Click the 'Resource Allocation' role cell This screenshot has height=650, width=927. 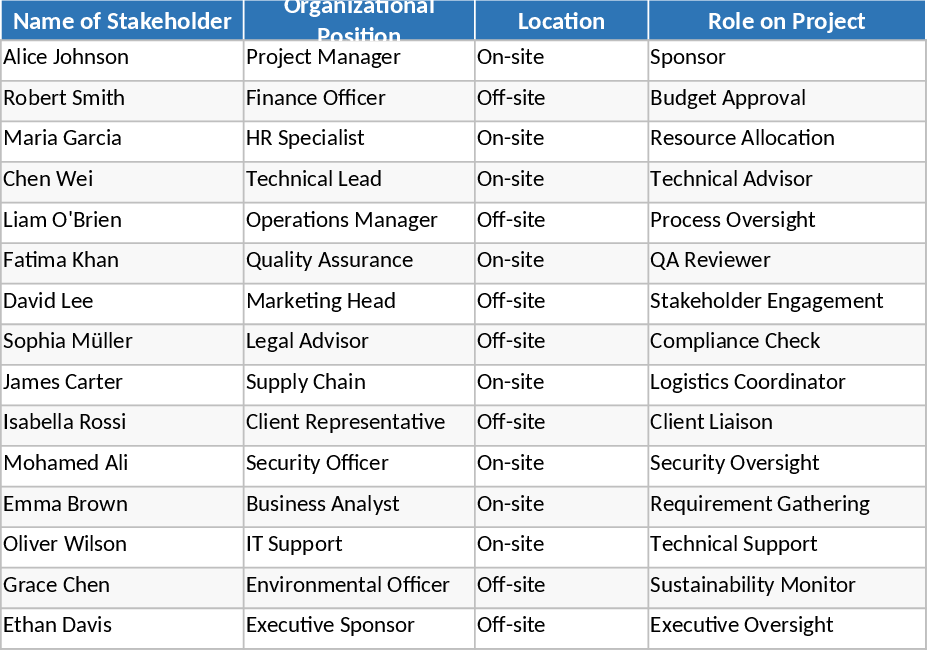(786, 139)
